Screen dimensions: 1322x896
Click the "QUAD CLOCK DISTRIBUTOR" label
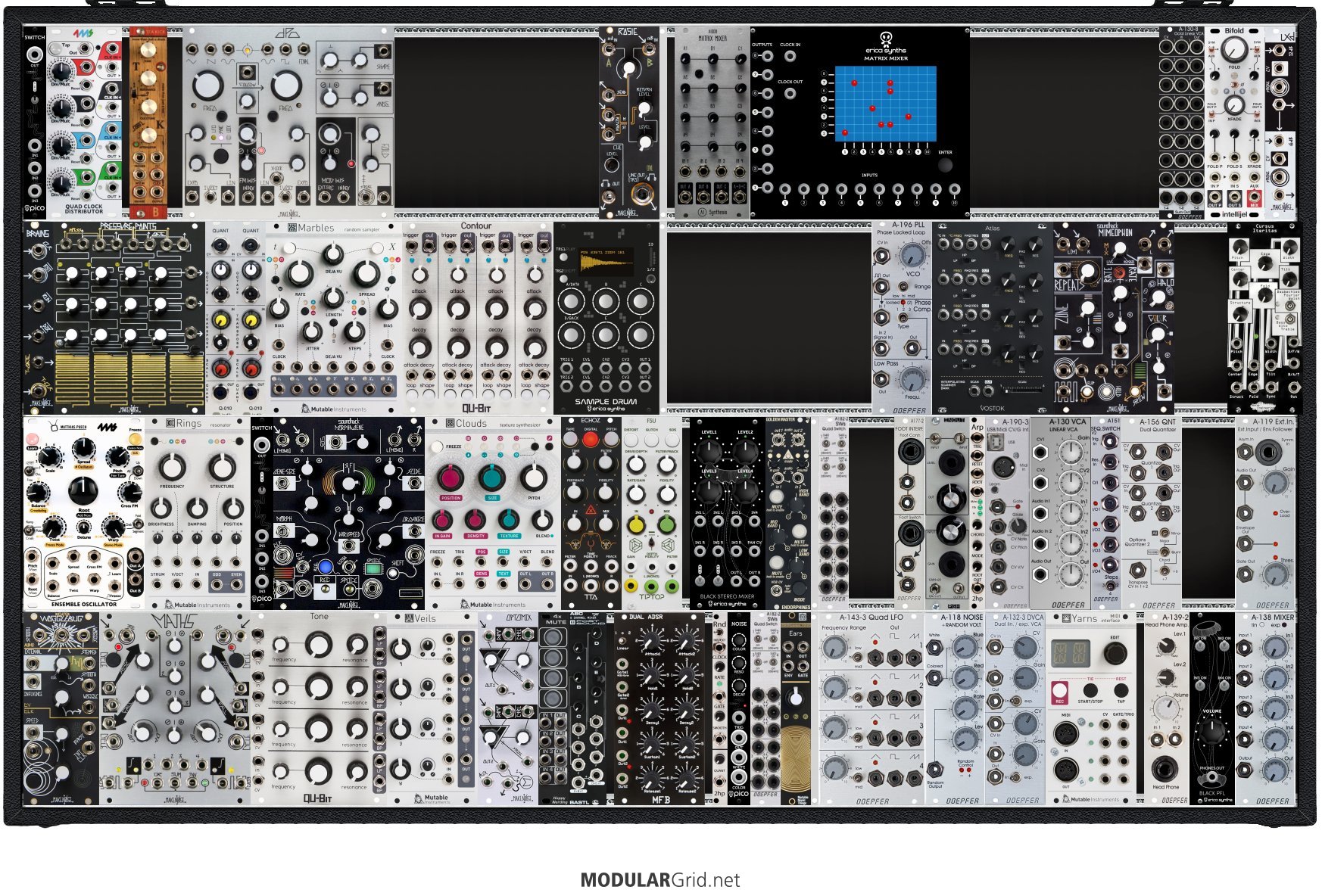[84, 209]
